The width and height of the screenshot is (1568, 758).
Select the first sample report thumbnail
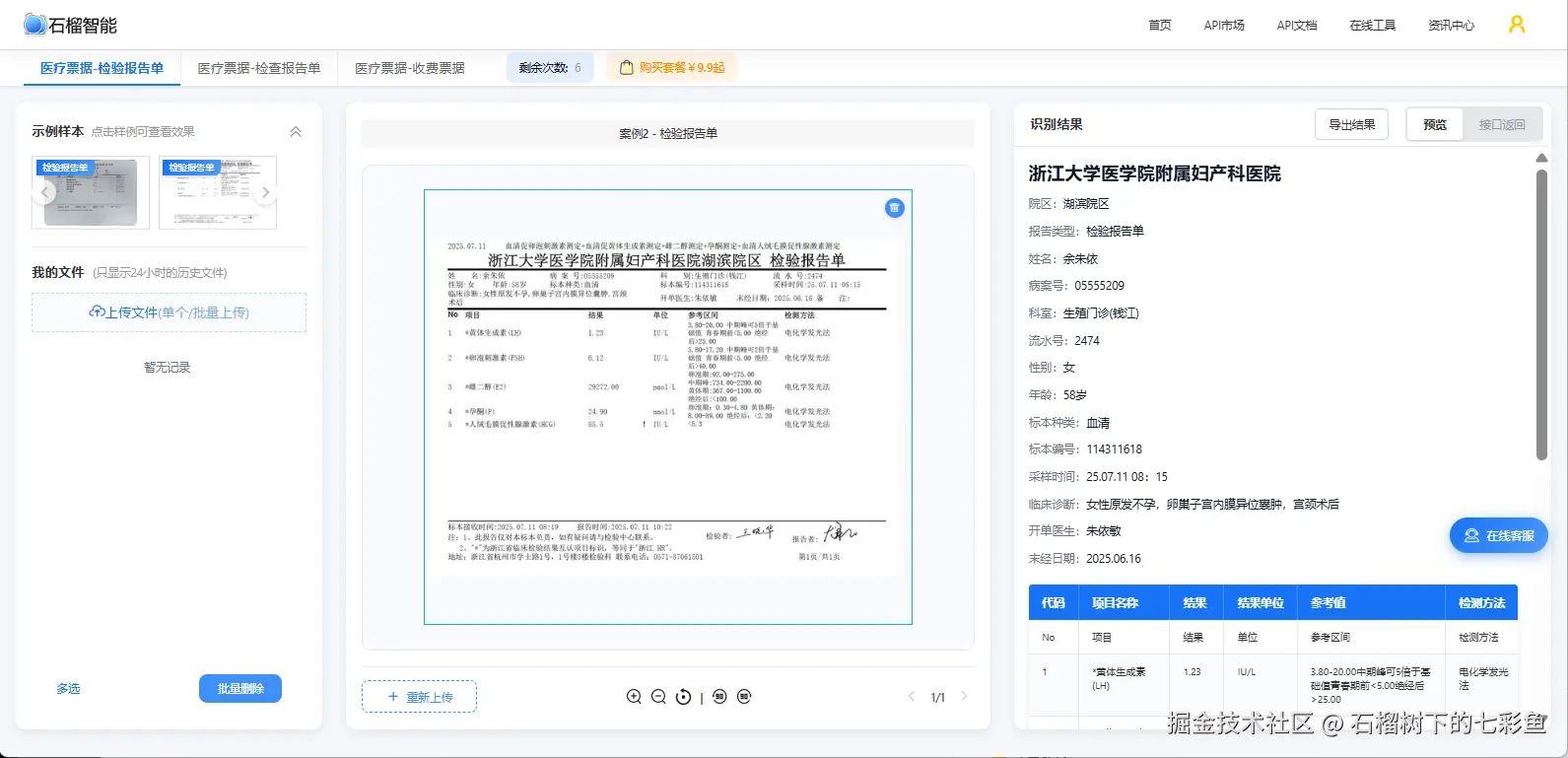point(91,192)
